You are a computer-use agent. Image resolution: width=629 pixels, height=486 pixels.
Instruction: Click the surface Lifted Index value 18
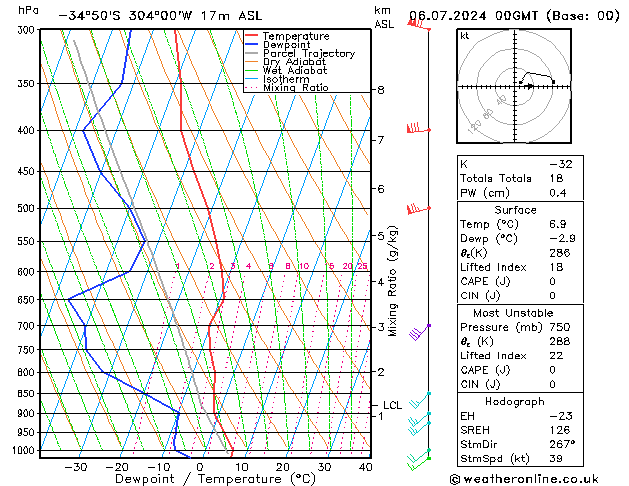click(556, 267)
